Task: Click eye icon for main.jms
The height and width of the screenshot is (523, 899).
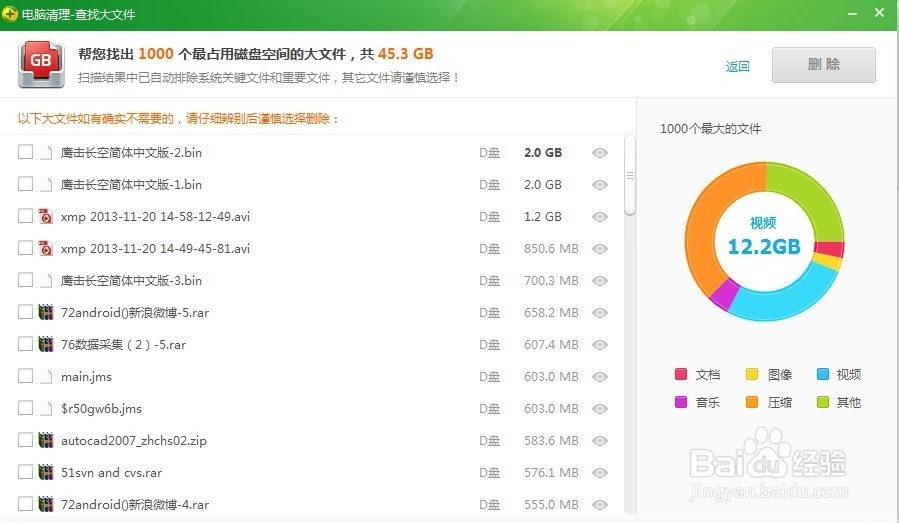Action: tap(600, 377)
